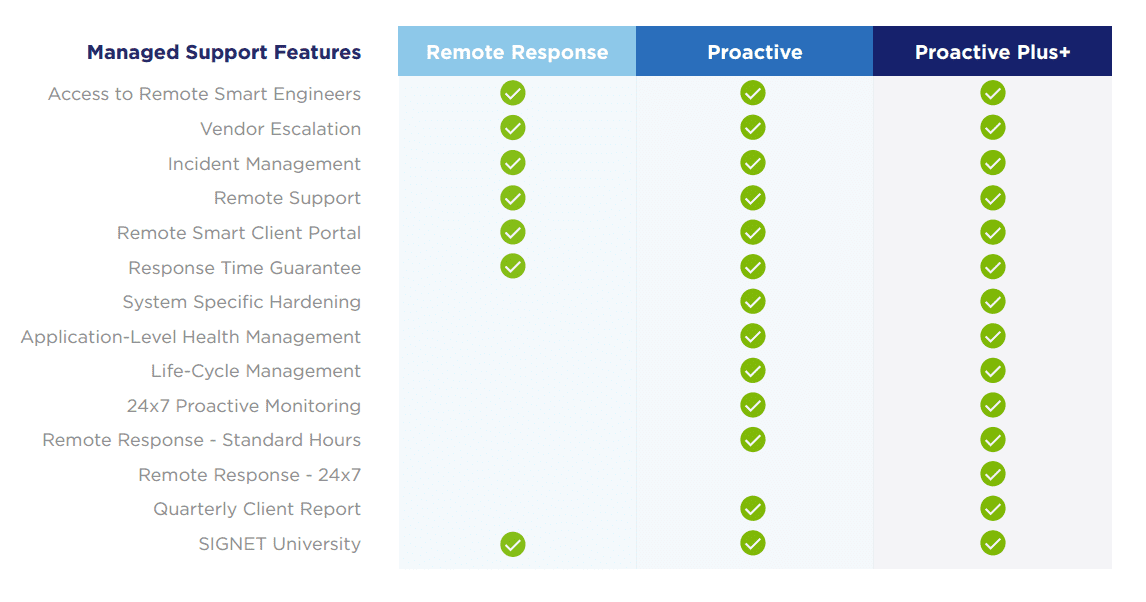Click System Specific Hardening checkmark under Proactive

(753, 301)
